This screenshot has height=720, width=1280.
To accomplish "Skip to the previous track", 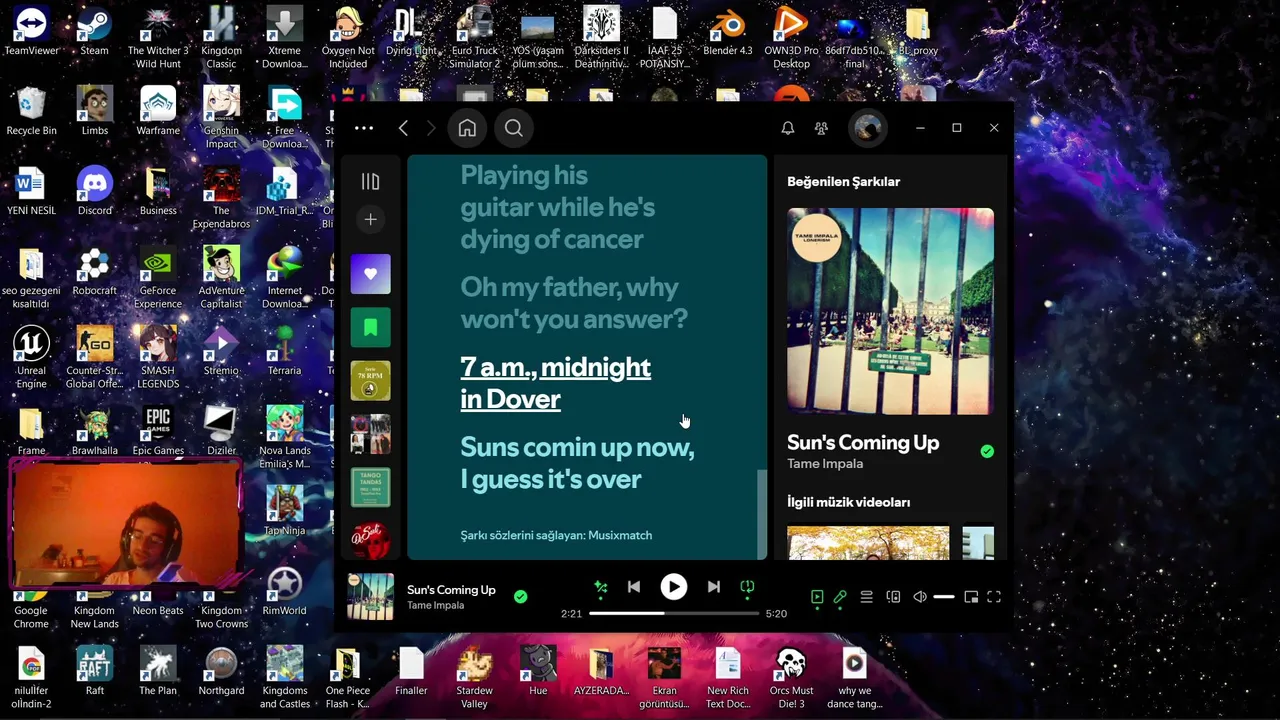I will (634, 587).
